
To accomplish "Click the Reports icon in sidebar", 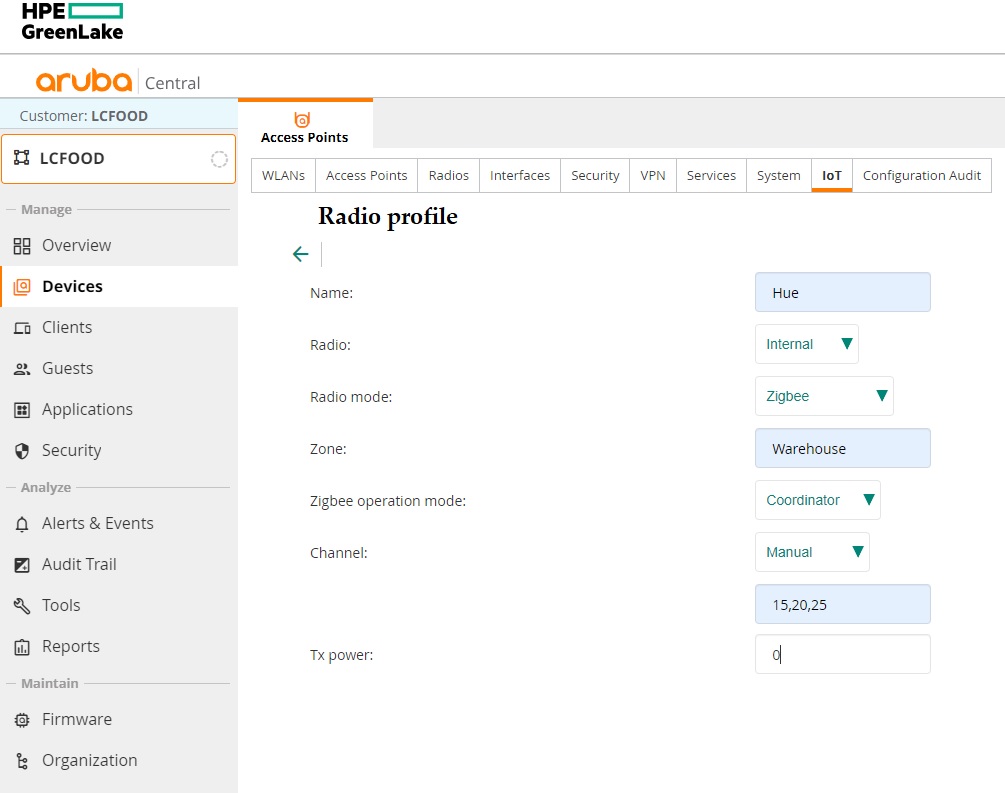I will (x=22, y=647).
